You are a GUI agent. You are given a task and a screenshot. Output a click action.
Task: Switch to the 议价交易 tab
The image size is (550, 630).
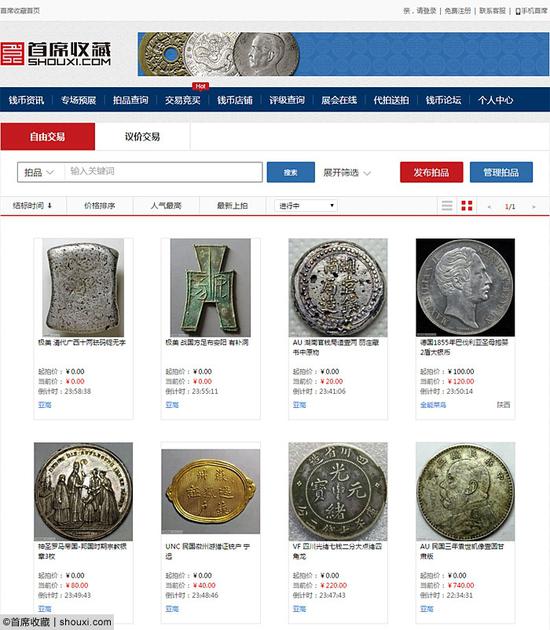click(x=142, y=137)
